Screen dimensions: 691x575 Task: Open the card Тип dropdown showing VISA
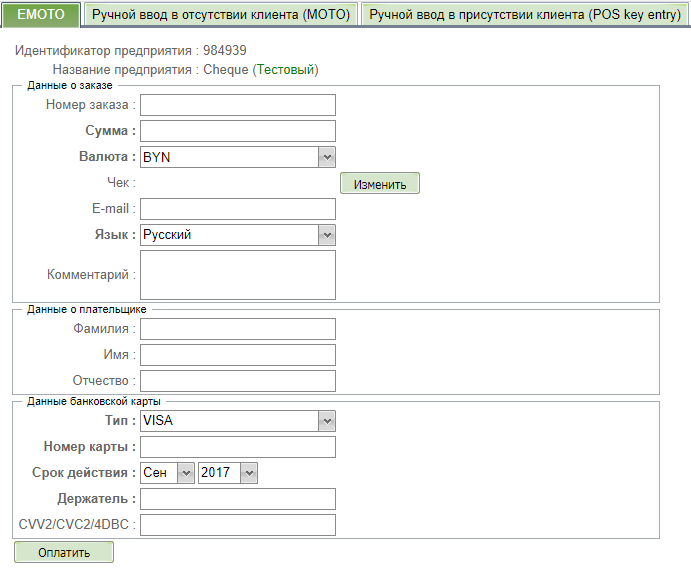coord(237,421)
